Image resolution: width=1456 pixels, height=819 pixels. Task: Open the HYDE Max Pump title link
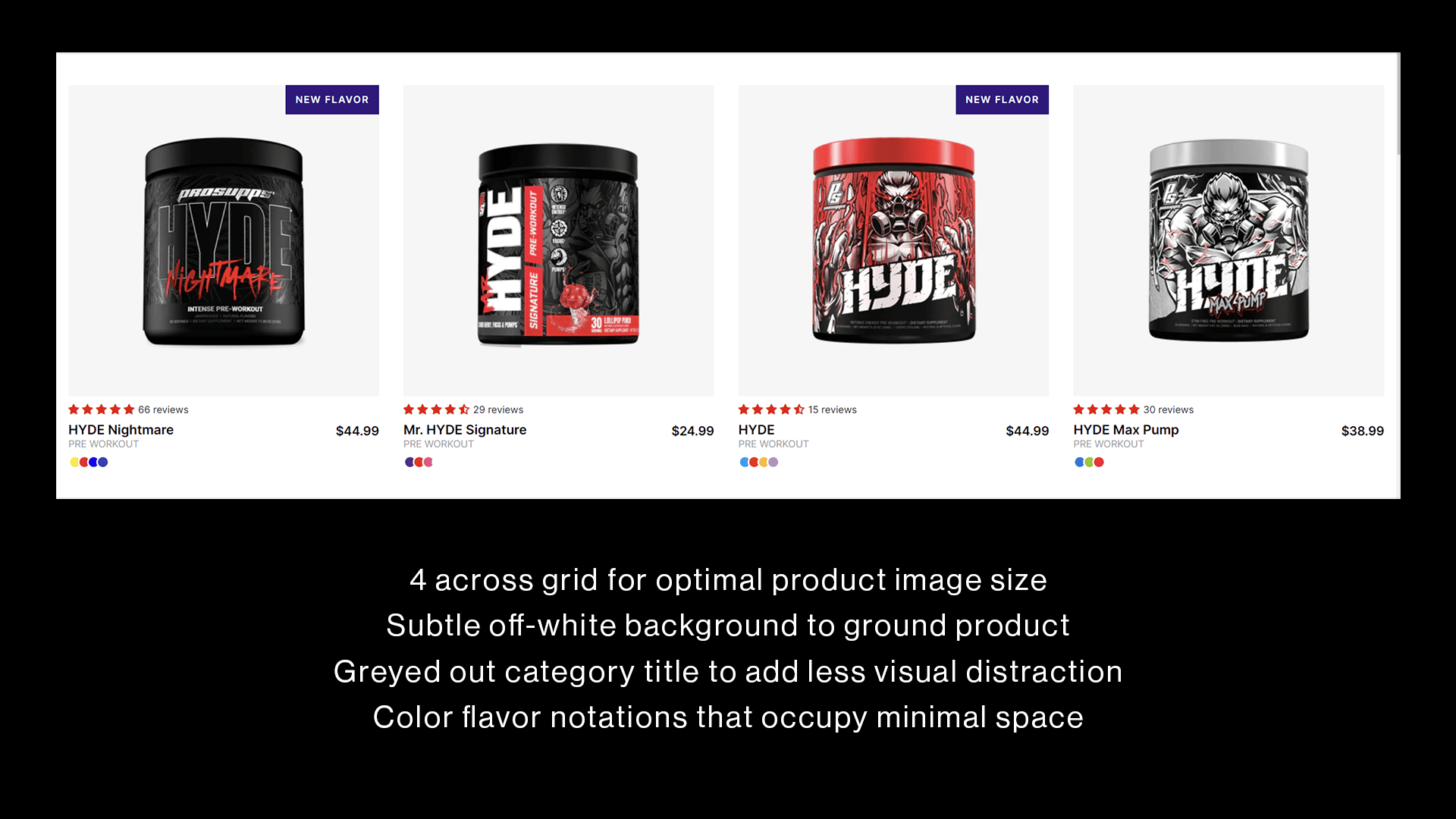point(1126,430)
